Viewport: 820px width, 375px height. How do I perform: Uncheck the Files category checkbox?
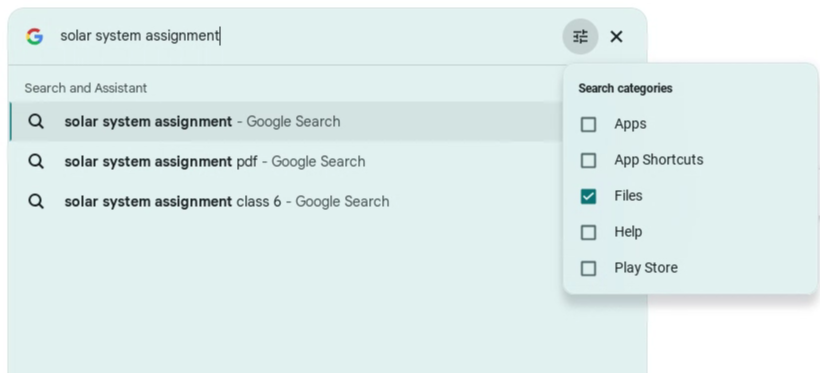[x=588, y=196]
